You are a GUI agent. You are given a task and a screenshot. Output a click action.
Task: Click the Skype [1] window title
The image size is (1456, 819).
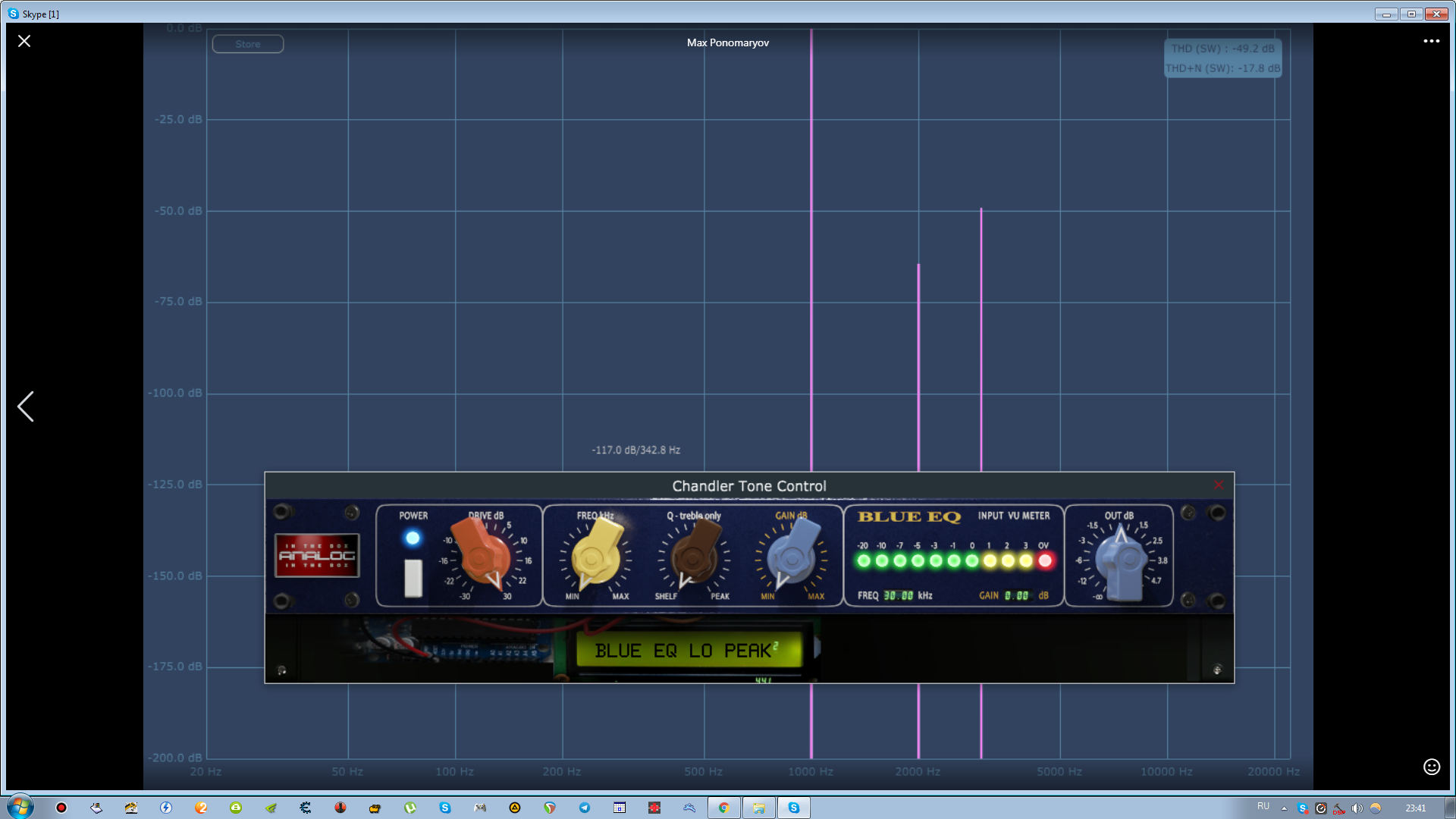coord(41,14)
